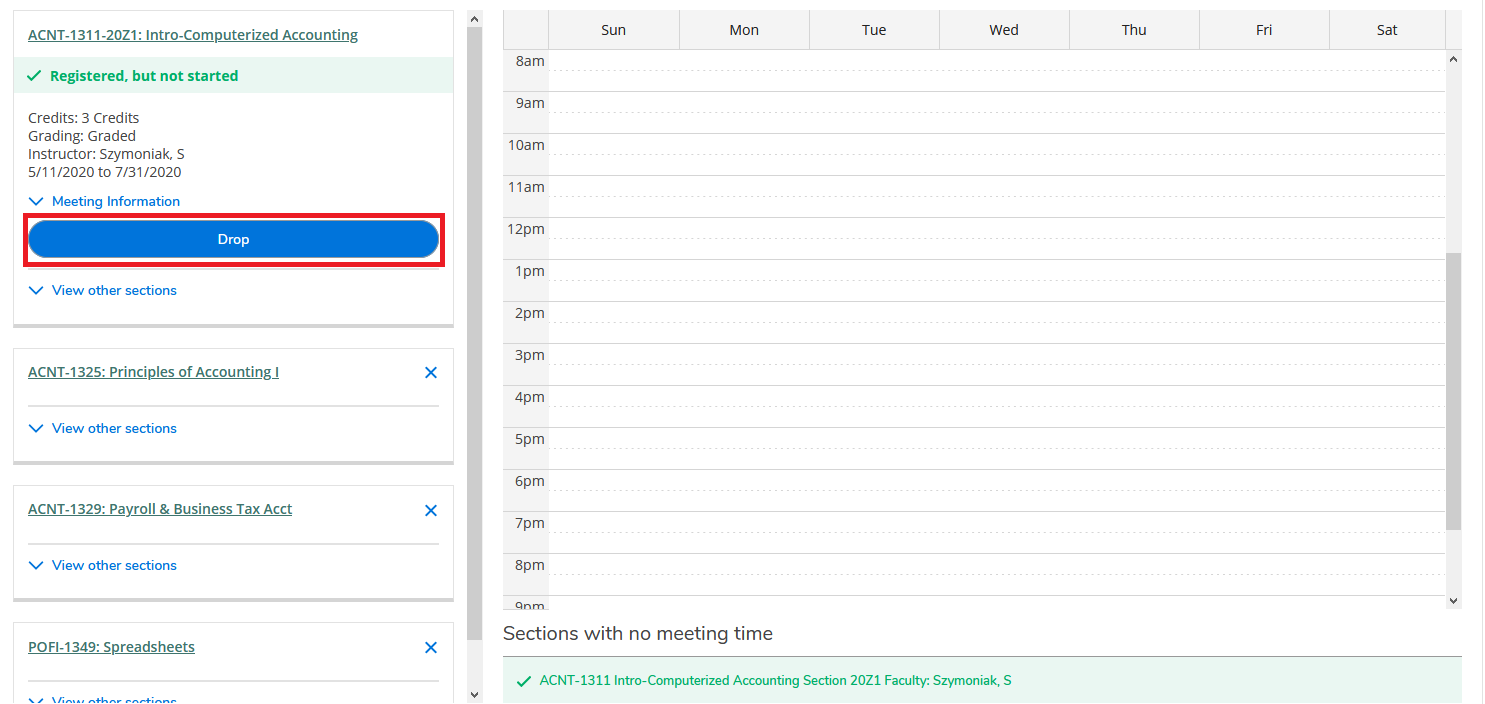Click the Fri column header
This screenshot has width=1485, height=704.
pos(1264,30)
